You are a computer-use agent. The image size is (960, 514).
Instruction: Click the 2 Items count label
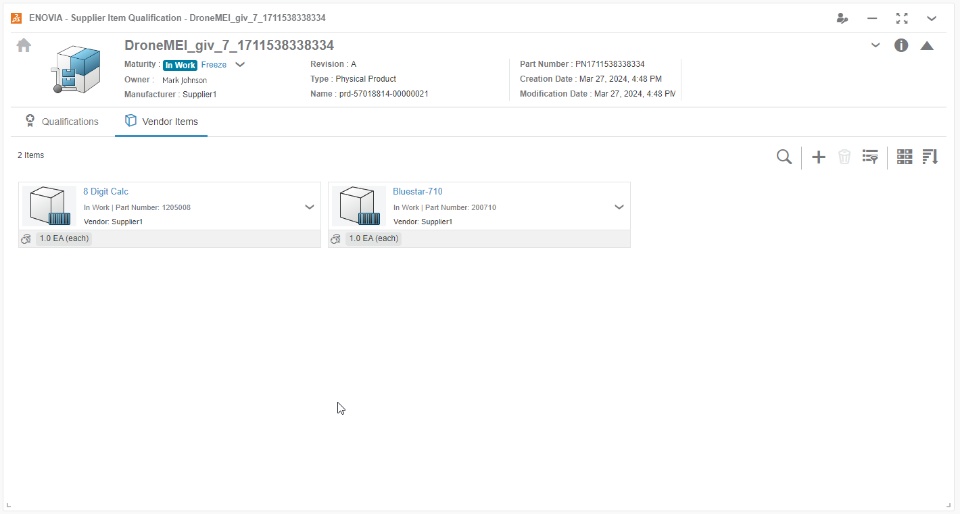tap(31, 155)
